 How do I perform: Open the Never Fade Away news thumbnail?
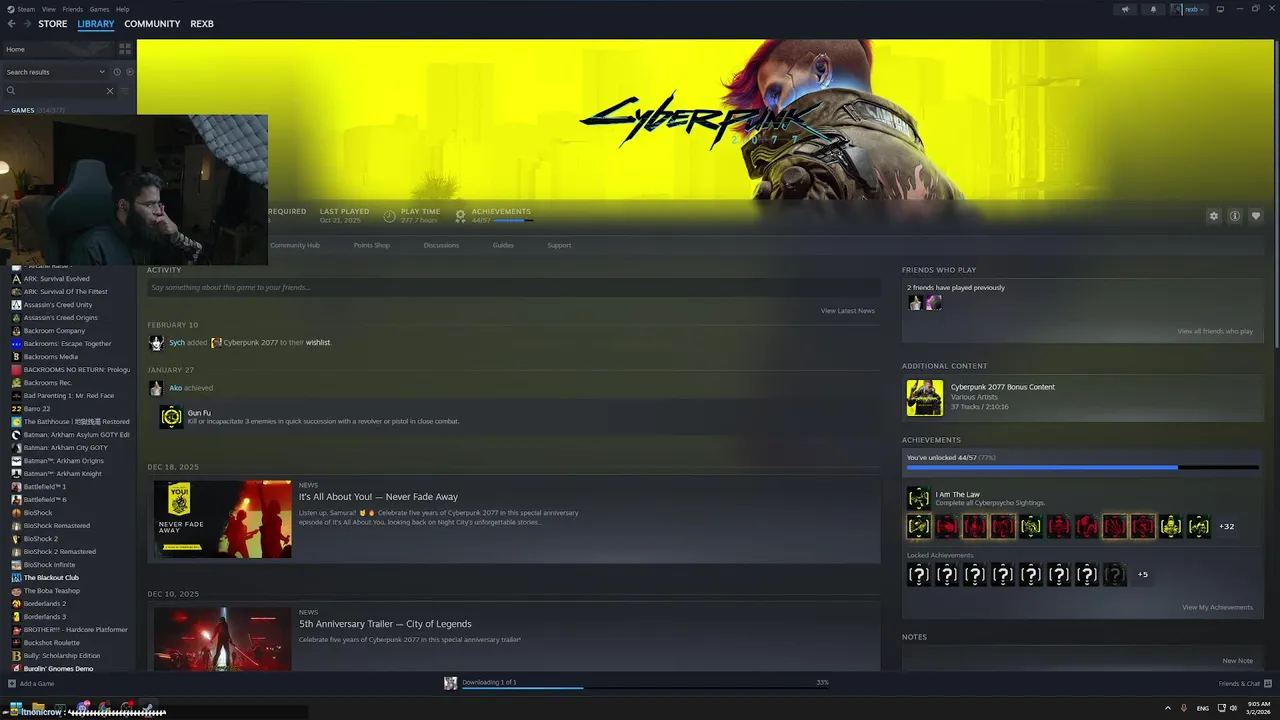point(223,519)
